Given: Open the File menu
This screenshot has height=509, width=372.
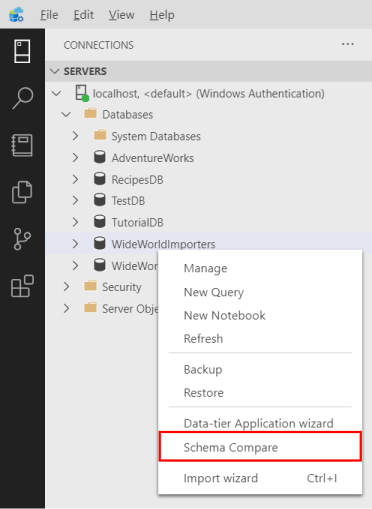Looking at the screenshot, I should [x=49, y=15].
